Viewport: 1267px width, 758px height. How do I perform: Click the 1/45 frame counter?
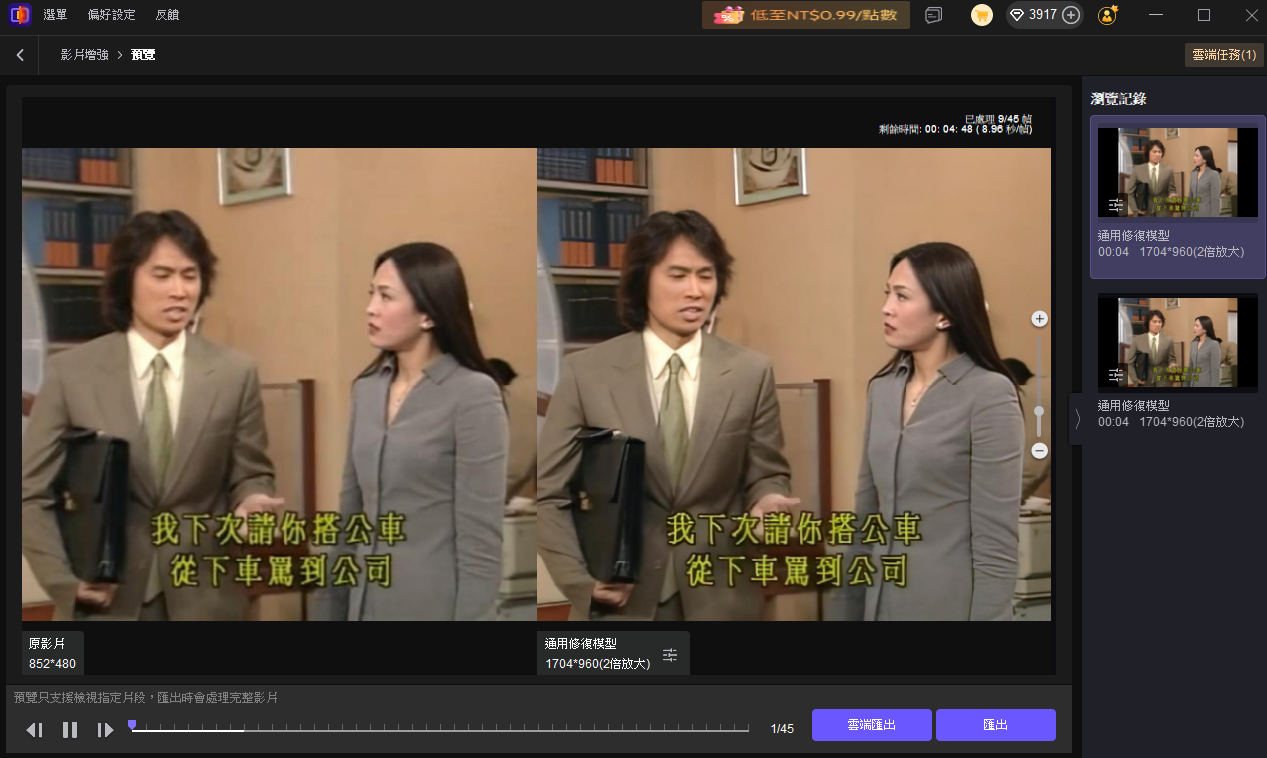(x=782, y=729)
